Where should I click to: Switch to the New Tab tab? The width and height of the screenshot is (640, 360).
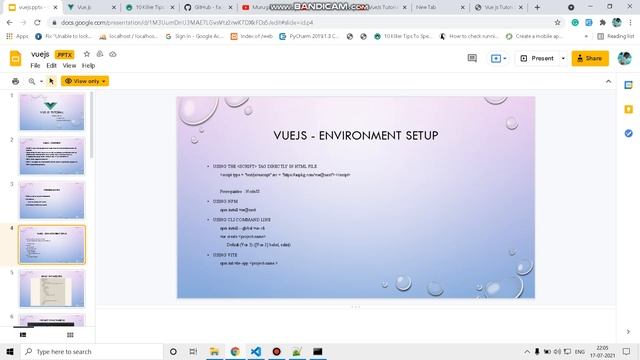click(439, 7)
